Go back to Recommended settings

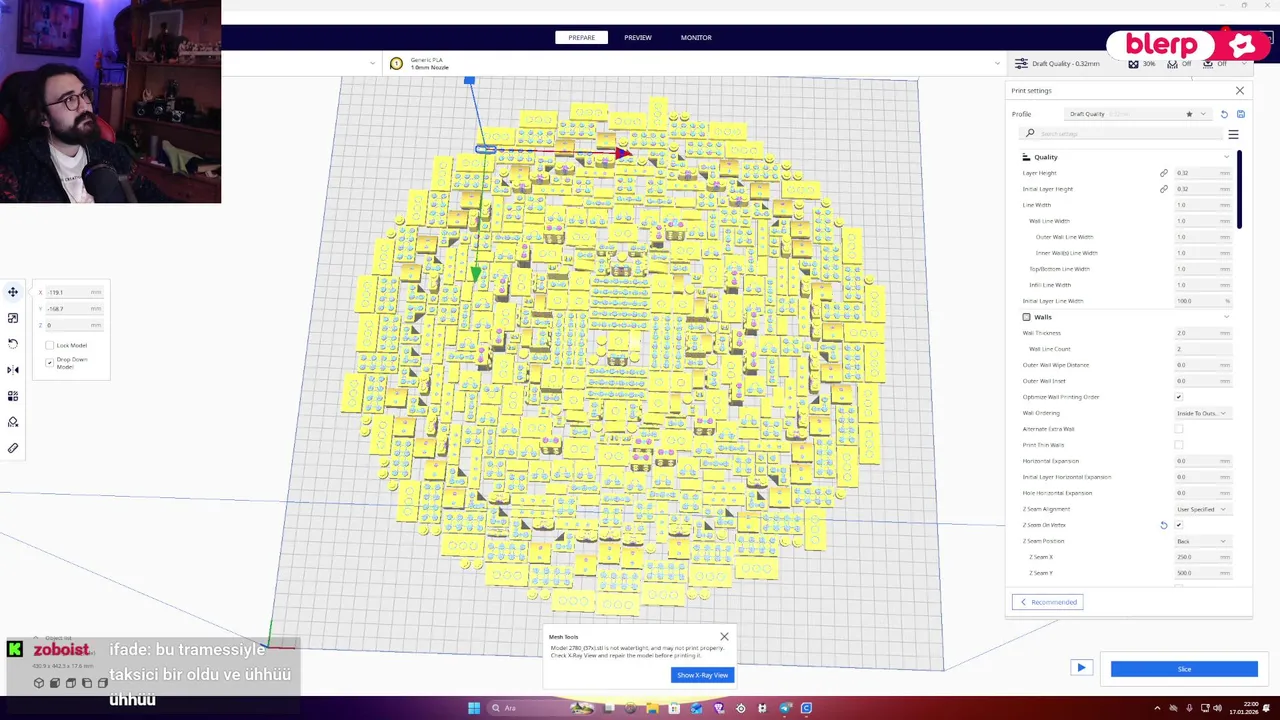(x=1048, y=602)
